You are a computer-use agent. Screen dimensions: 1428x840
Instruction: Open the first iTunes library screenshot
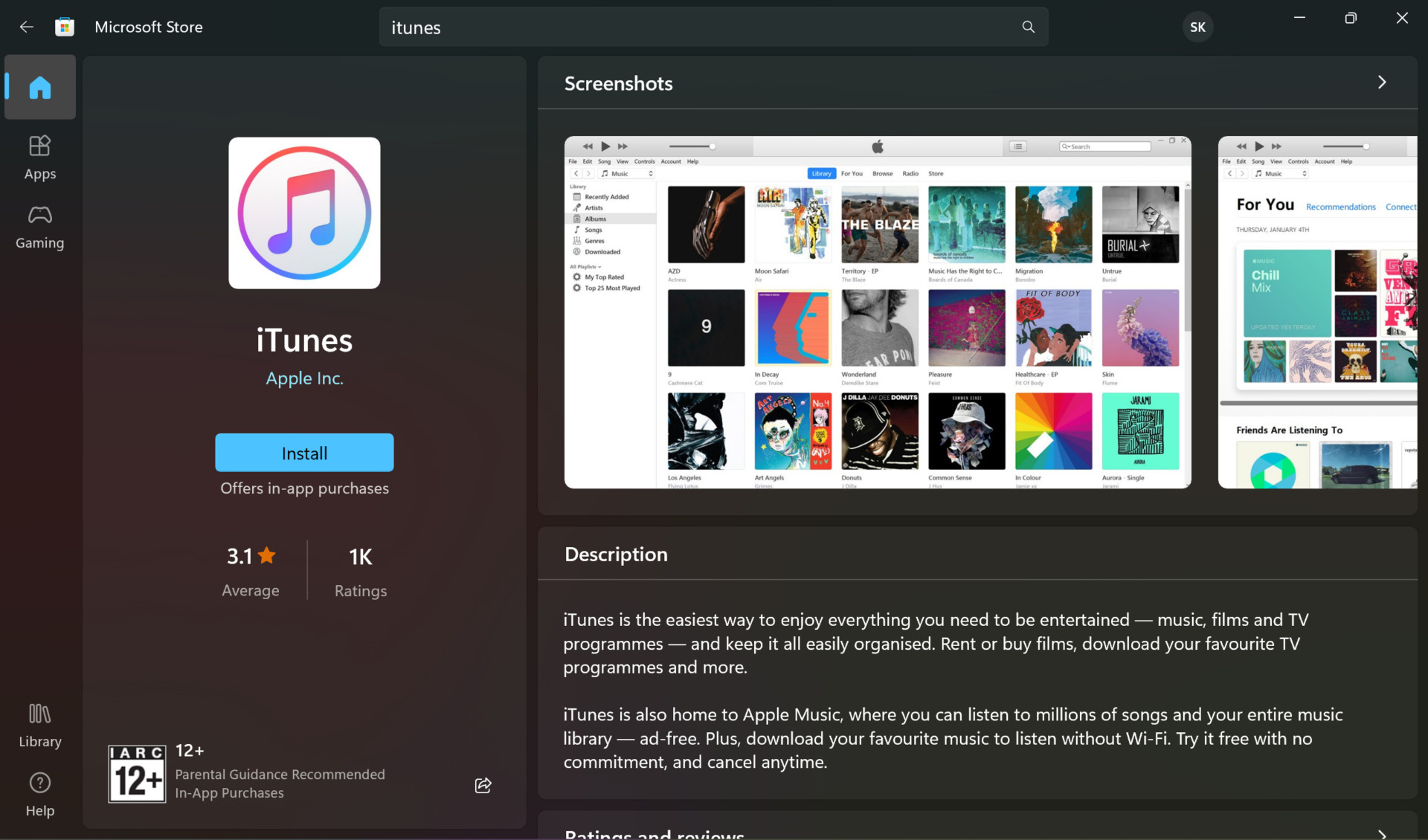pos(878,312)
